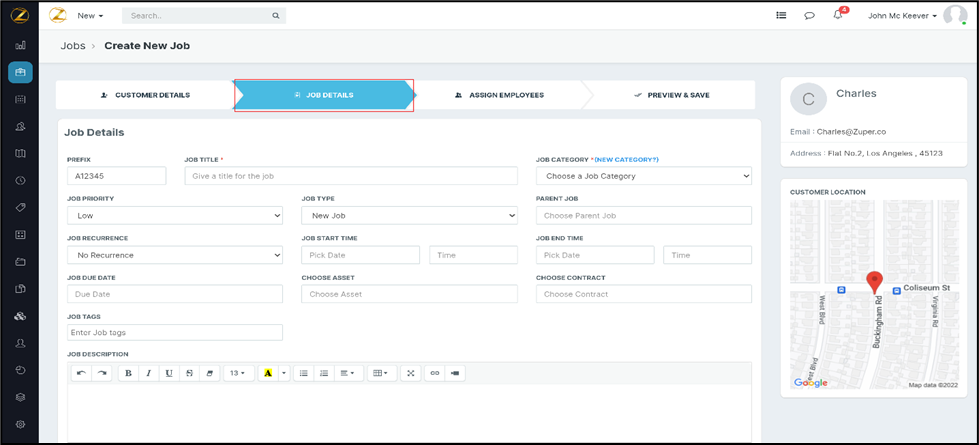Image resolution: width=979 pixels, height=445 pixels.
Task: Go to the Customer Details step
Action: [x=145, y=95]
